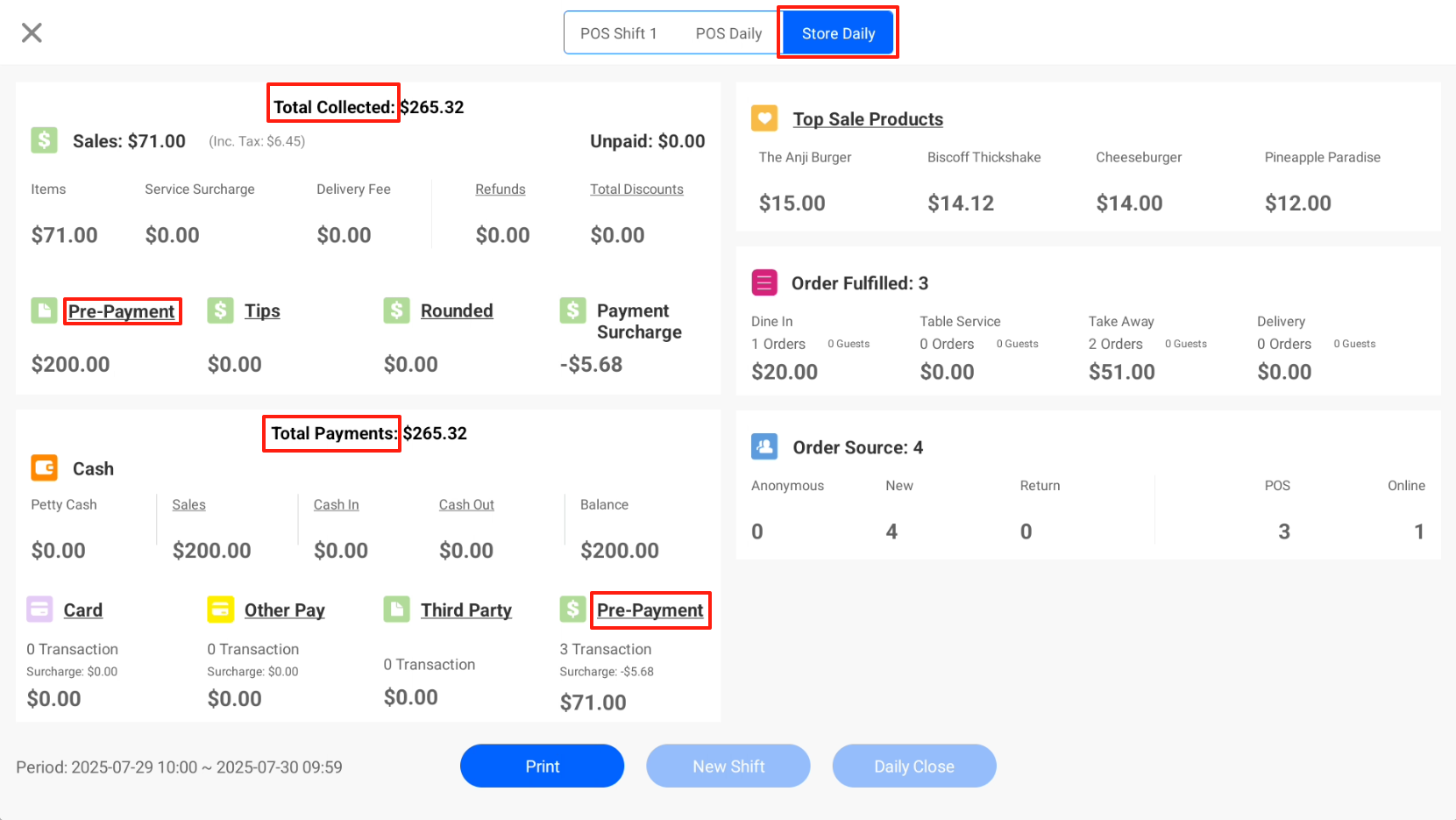This screenshot has width=1456, height=820.
Task: Click the Print button
Action: click(x=542, y=766)
